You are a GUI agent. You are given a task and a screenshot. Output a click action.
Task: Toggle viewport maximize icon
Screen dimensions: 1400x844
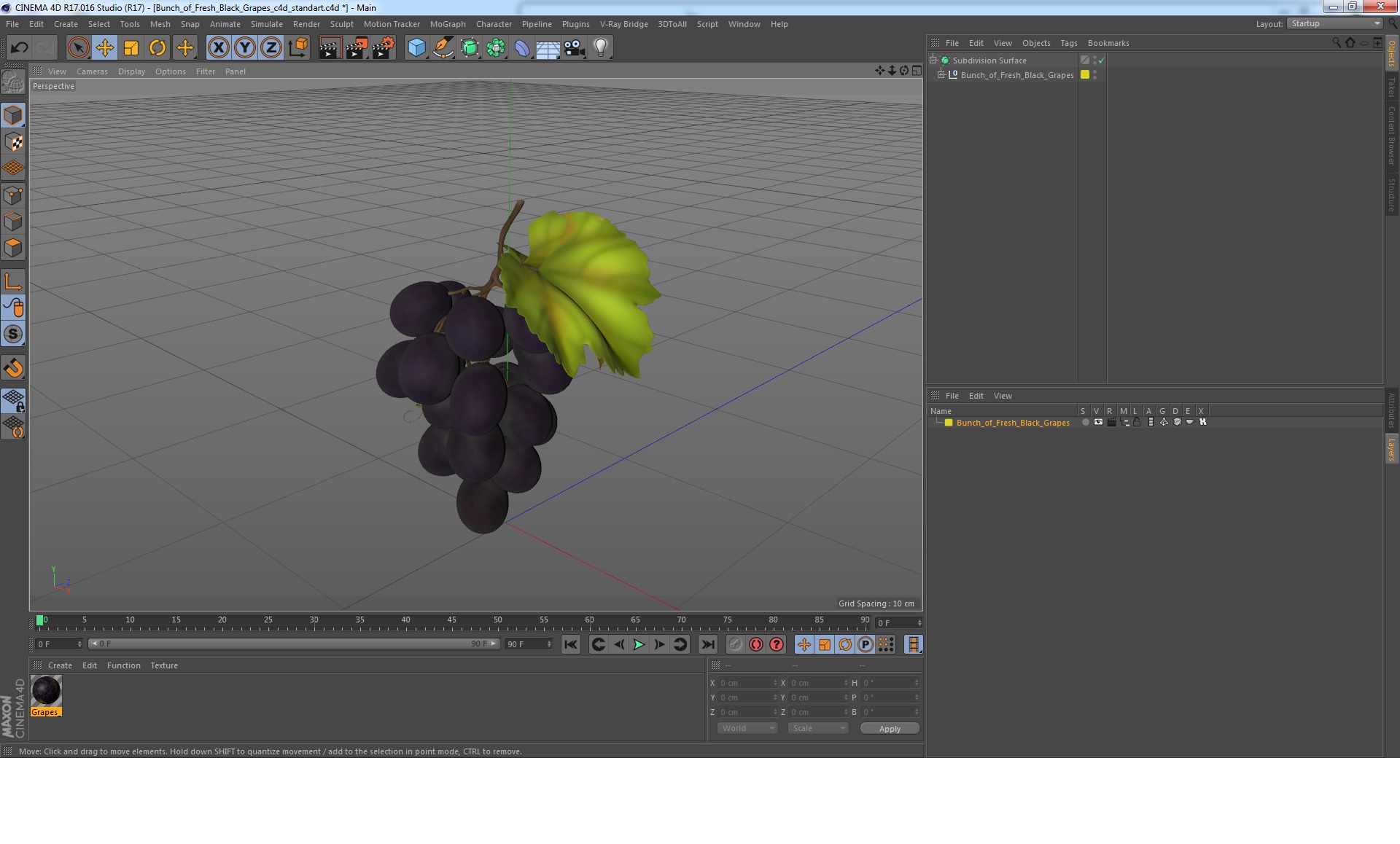click(x=917, y=71)
